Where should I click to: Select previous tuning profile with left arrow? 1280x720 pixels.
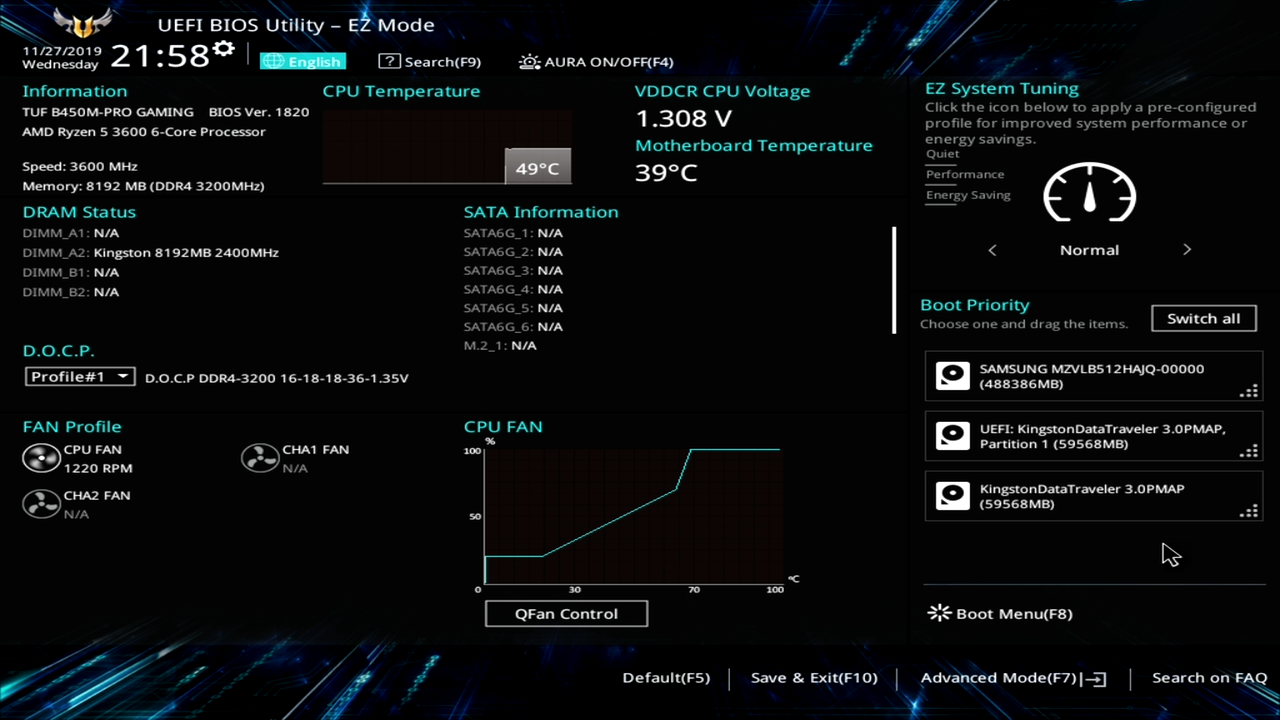click(992, 250)
